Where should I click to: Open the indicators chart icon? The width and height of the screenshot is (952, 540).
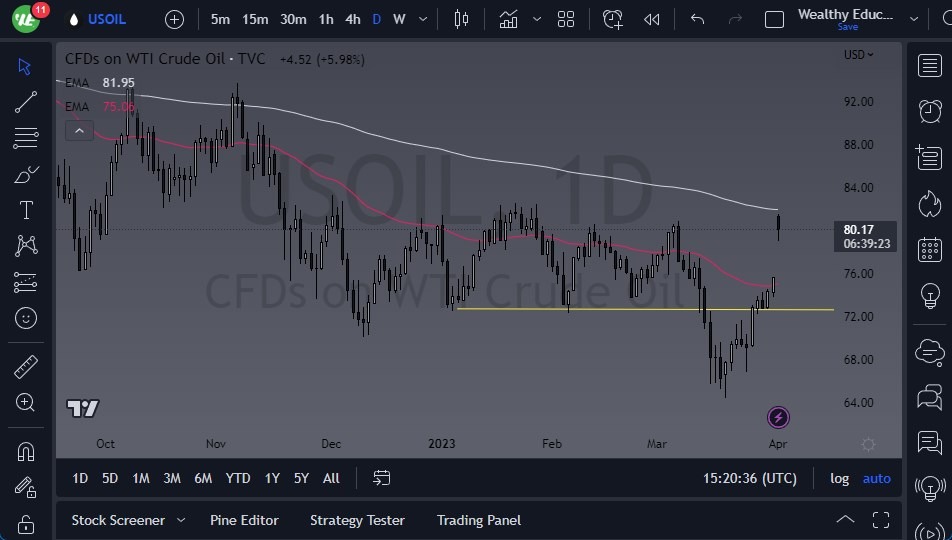[x=509, y=19]
